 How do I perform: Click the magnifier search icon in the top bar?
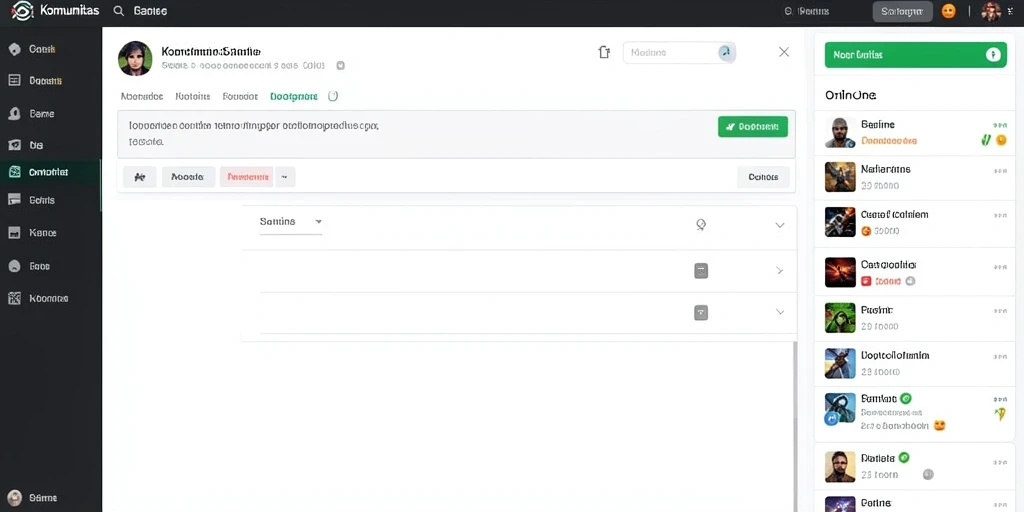pos(118,11)
